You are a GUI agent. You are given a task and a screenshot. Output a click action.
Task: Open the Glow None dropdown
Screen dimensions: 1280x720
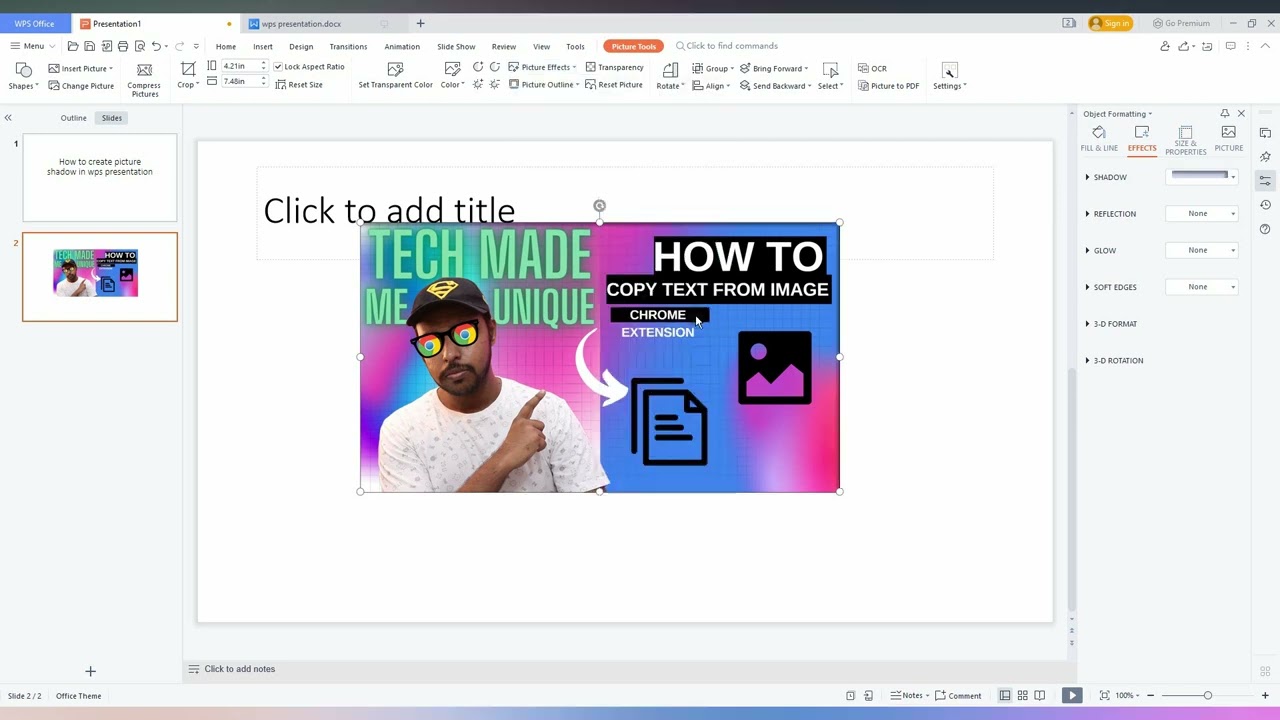point(1203,250)
